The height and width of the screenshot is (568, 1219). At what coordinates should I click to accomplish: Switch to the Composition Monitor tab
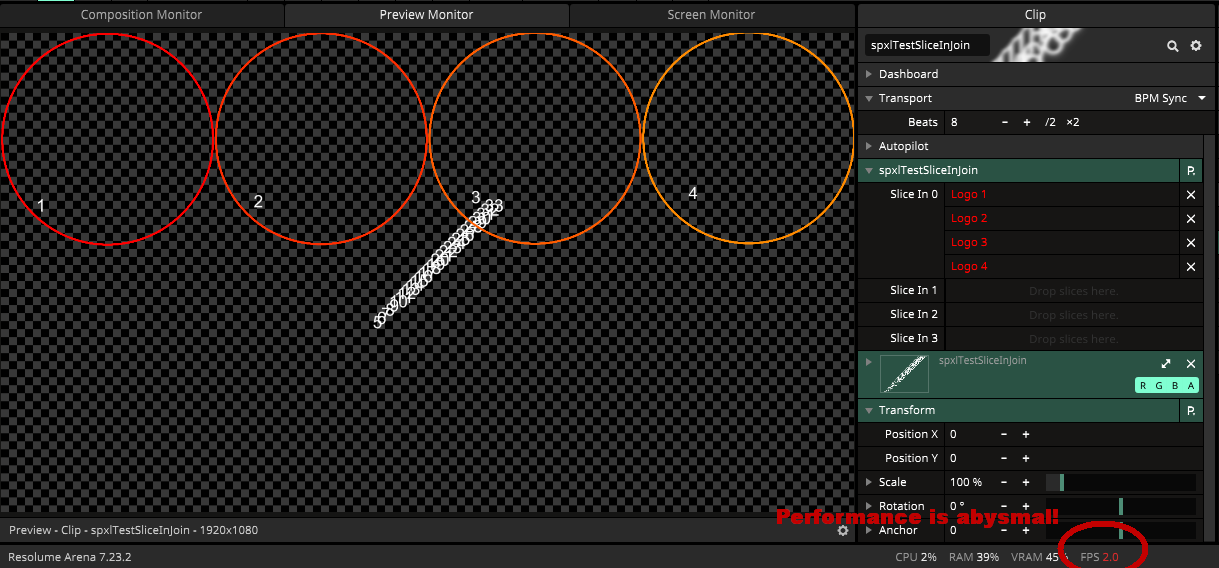pos(141,15)
